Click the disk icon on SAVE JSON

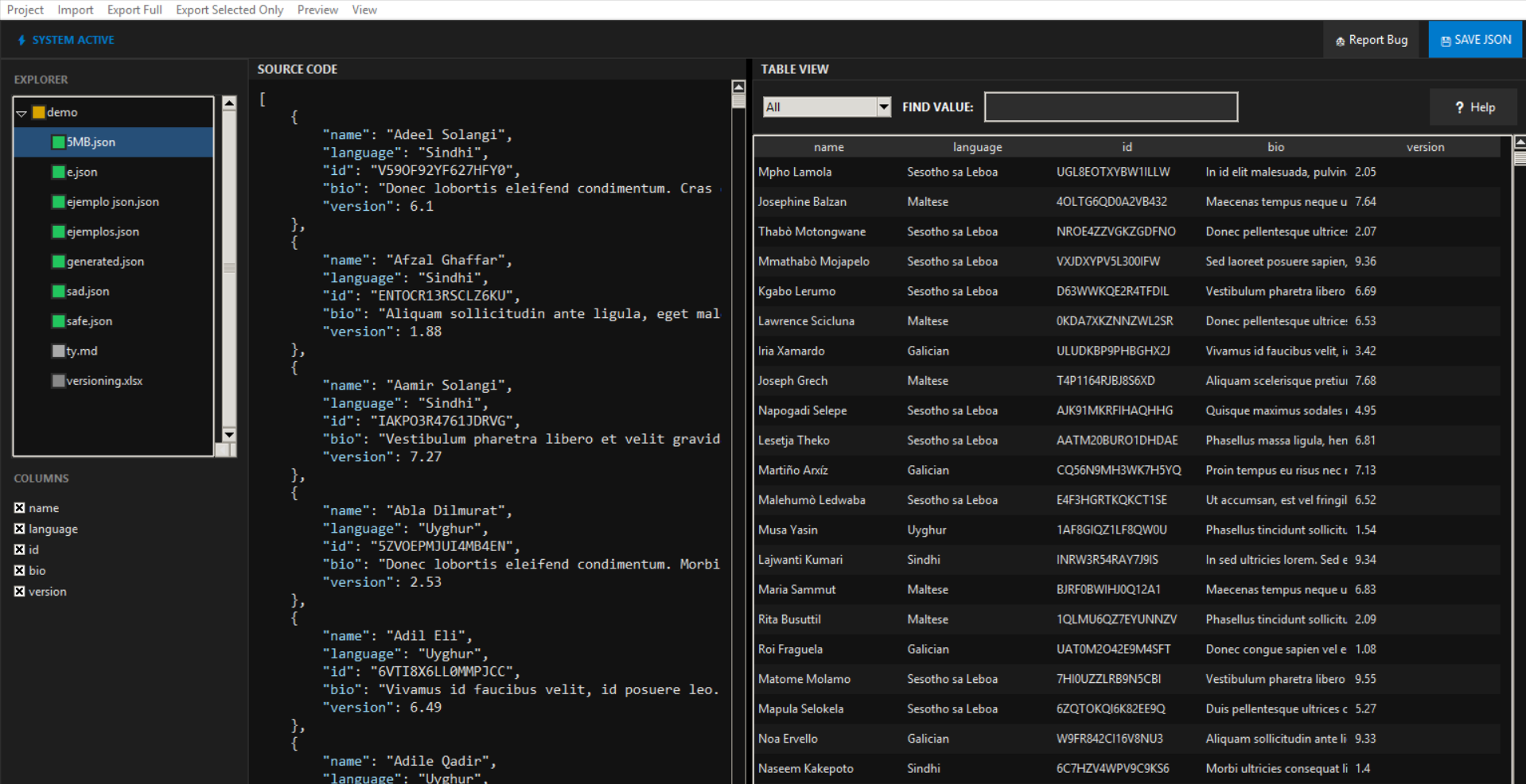coord(1446,40)
